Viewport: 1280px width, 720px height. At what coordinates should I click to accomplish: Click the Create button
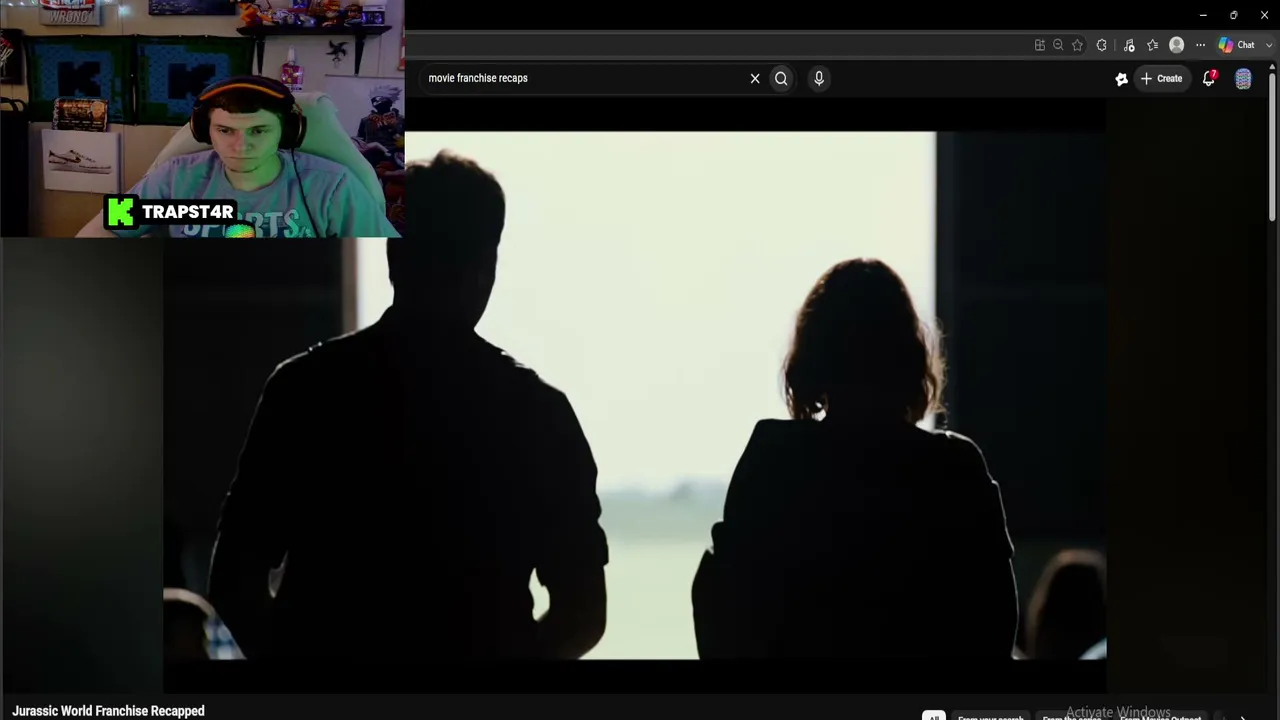1162,78
